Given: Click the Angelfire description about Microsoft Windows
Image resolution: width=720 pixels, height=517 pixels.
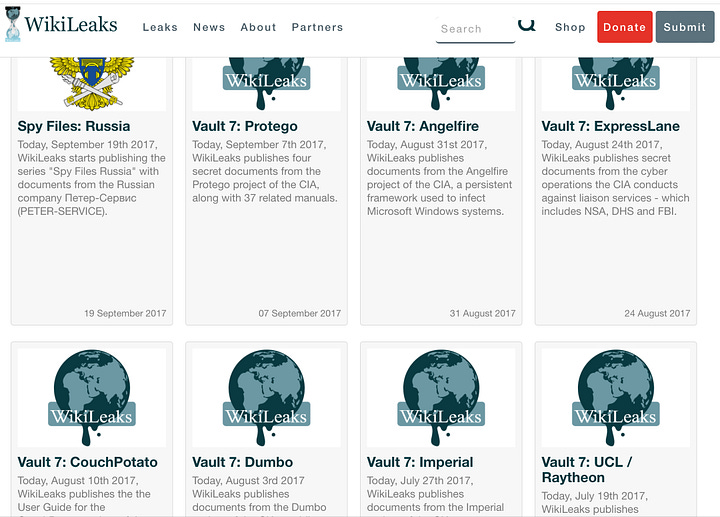Looking at the screenshot, I should click(x=439, y=178).
